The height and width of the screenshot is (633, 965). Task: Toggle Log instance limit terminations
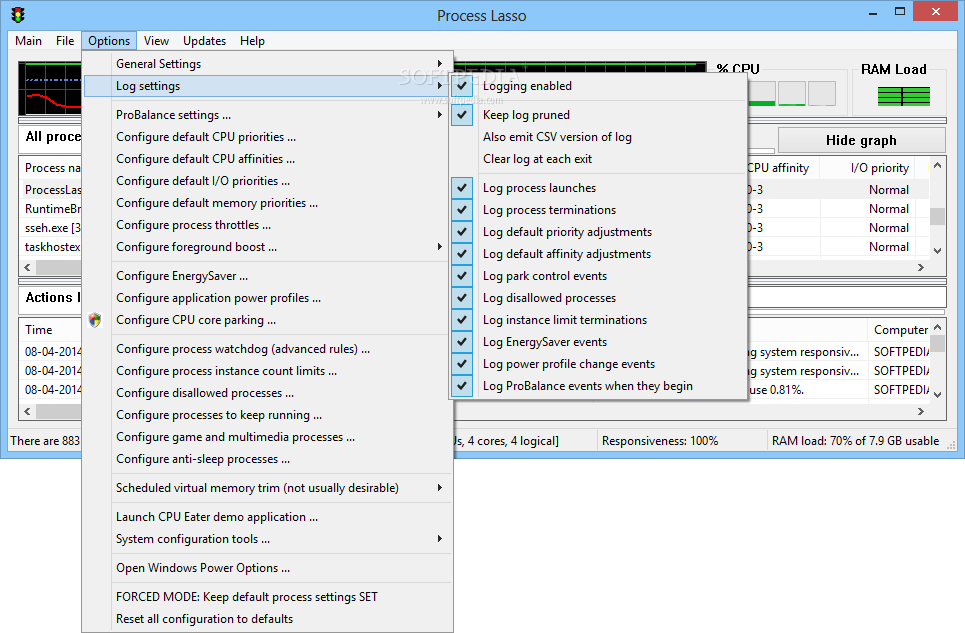coord(462,320)
